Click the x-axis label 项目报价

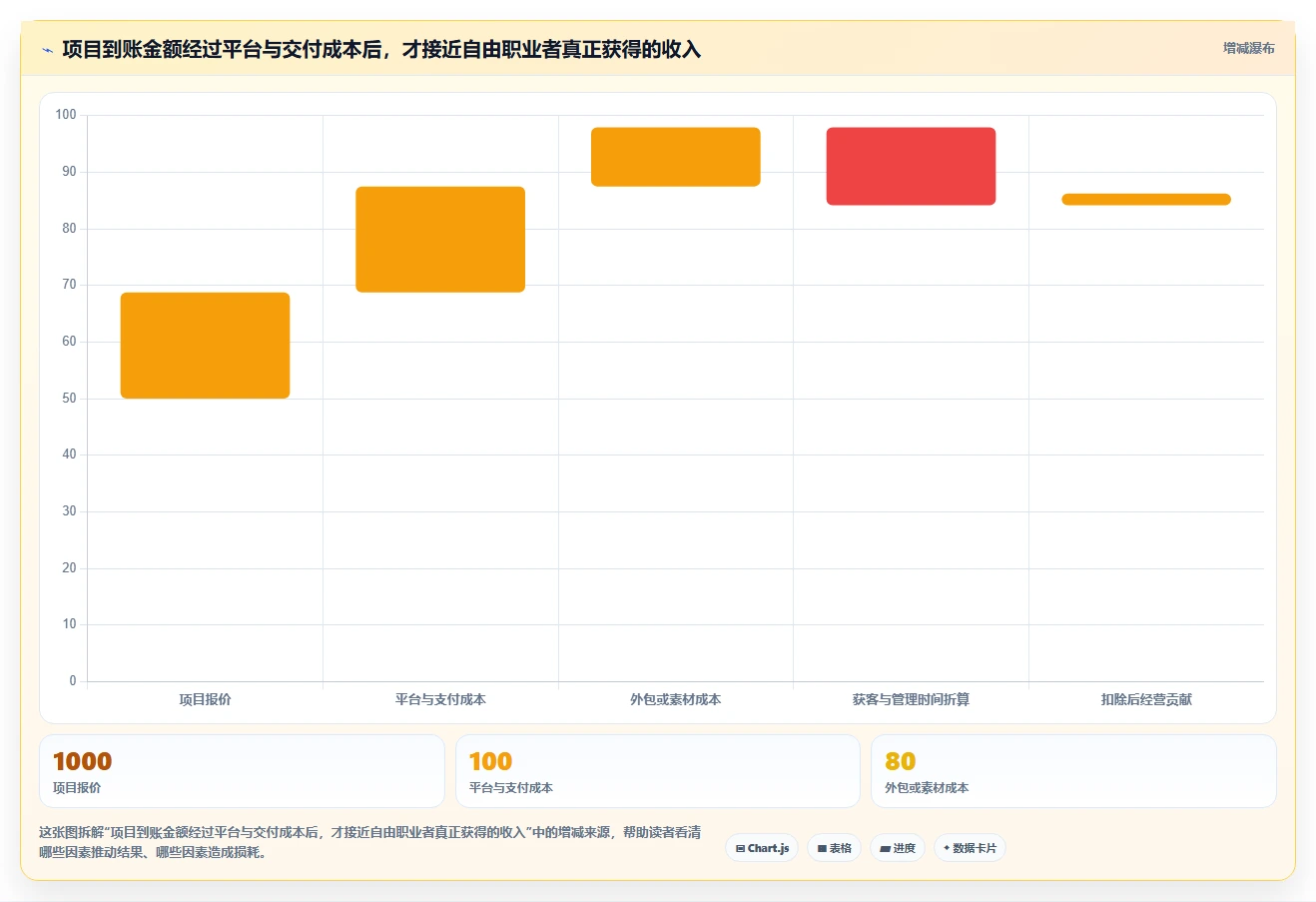tap(205, 699)
